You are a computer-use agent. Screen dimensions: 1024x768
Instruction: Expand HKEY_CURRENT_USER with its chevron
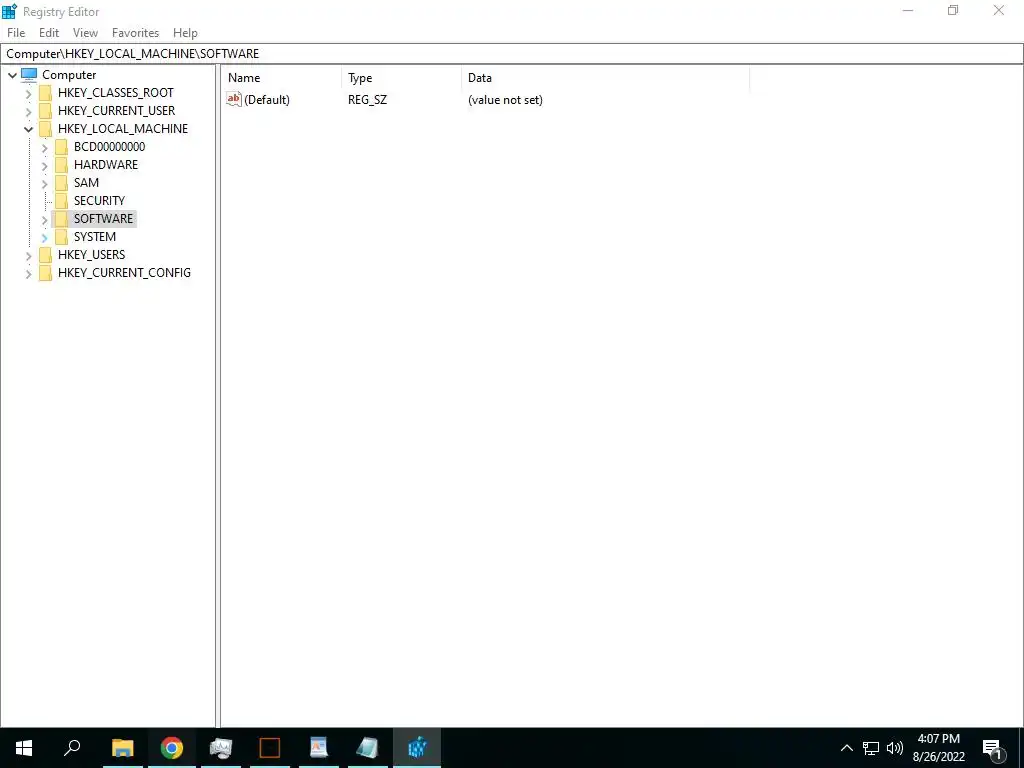click(29, 111)
